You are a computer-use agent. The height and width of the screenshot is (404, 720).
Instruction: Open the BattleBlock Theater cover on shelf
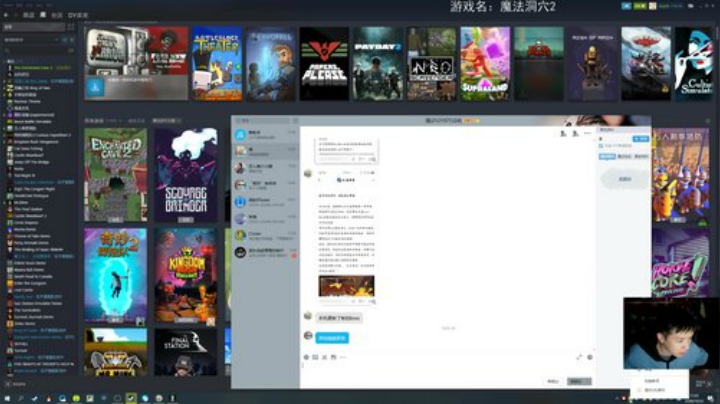pos(217,63)
